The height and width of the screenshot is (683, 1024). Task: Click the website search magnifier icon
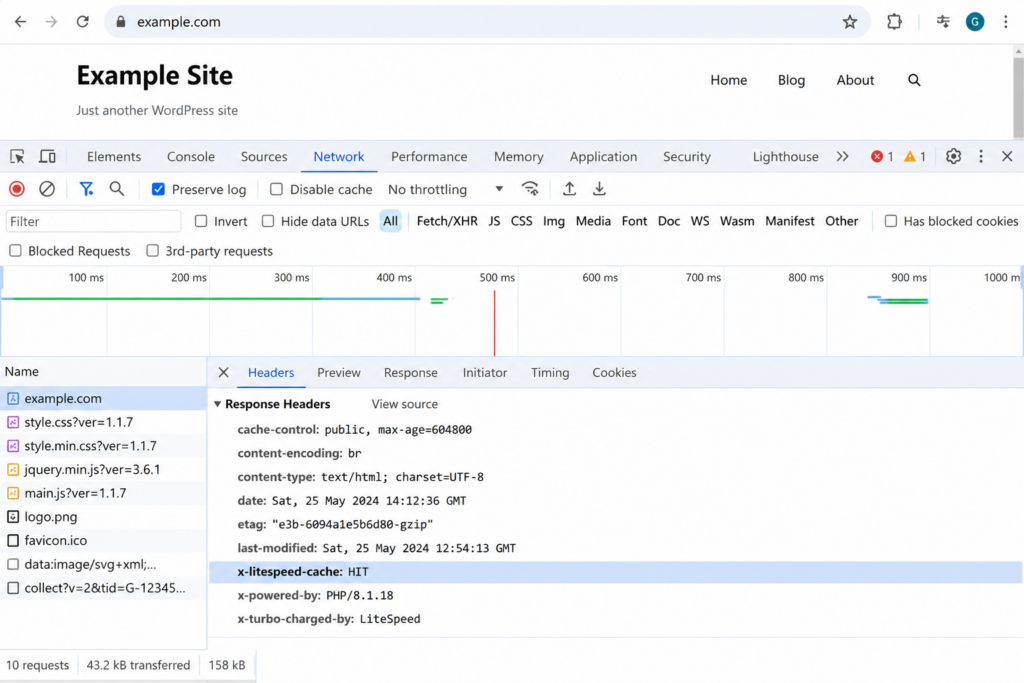point(914,80)
